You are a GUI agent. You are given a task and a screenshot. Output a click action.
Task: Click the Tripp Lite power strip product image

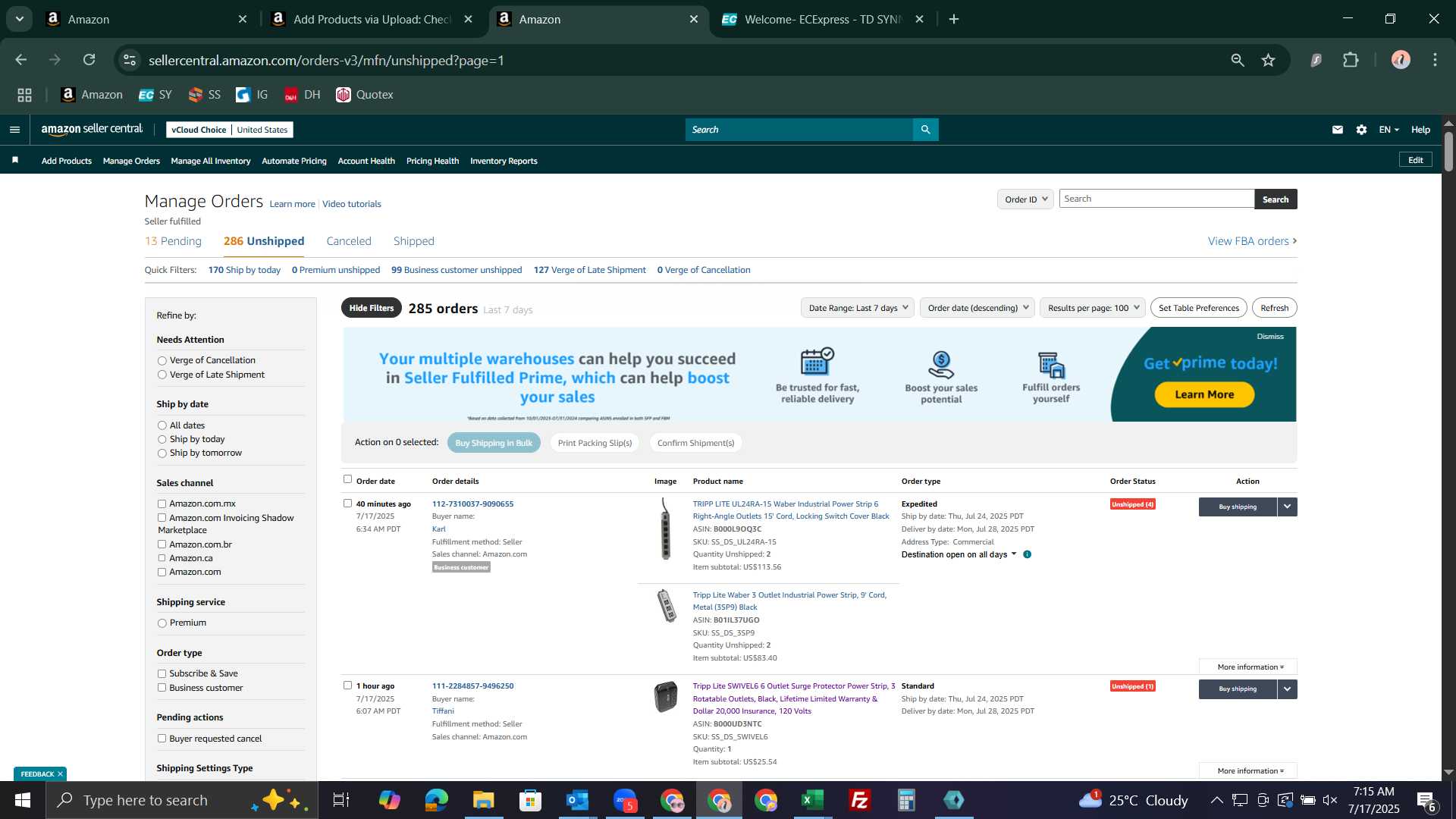click(665, 529)
